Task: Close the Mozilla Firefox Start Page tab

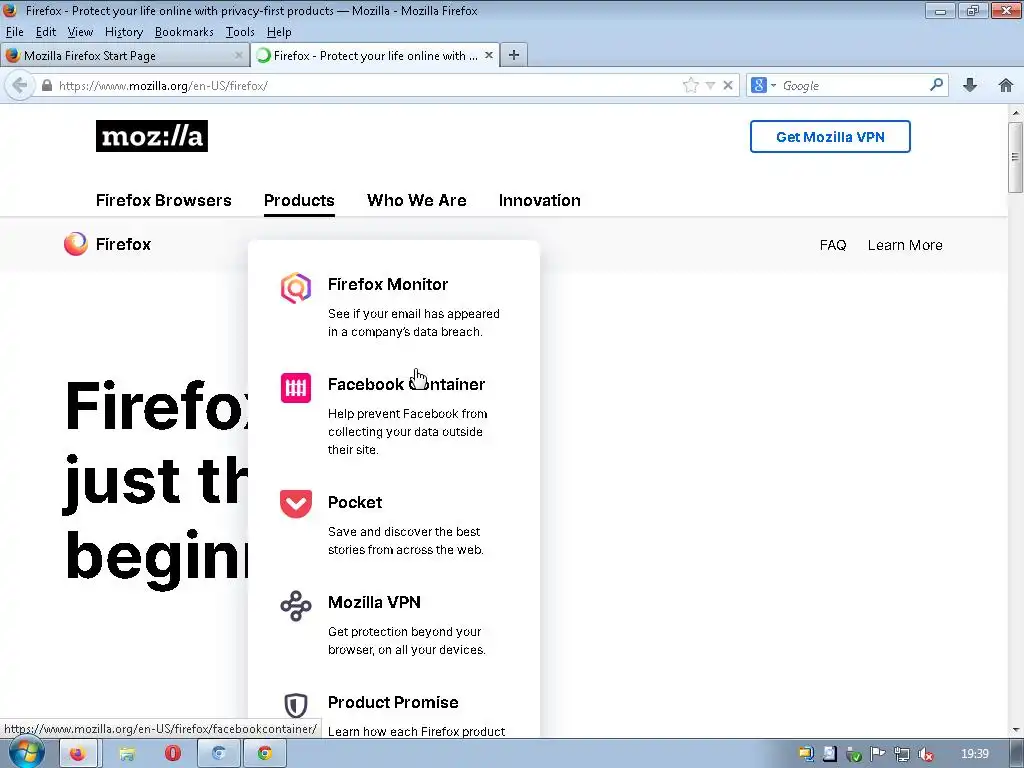Action: tap(238, 56)
